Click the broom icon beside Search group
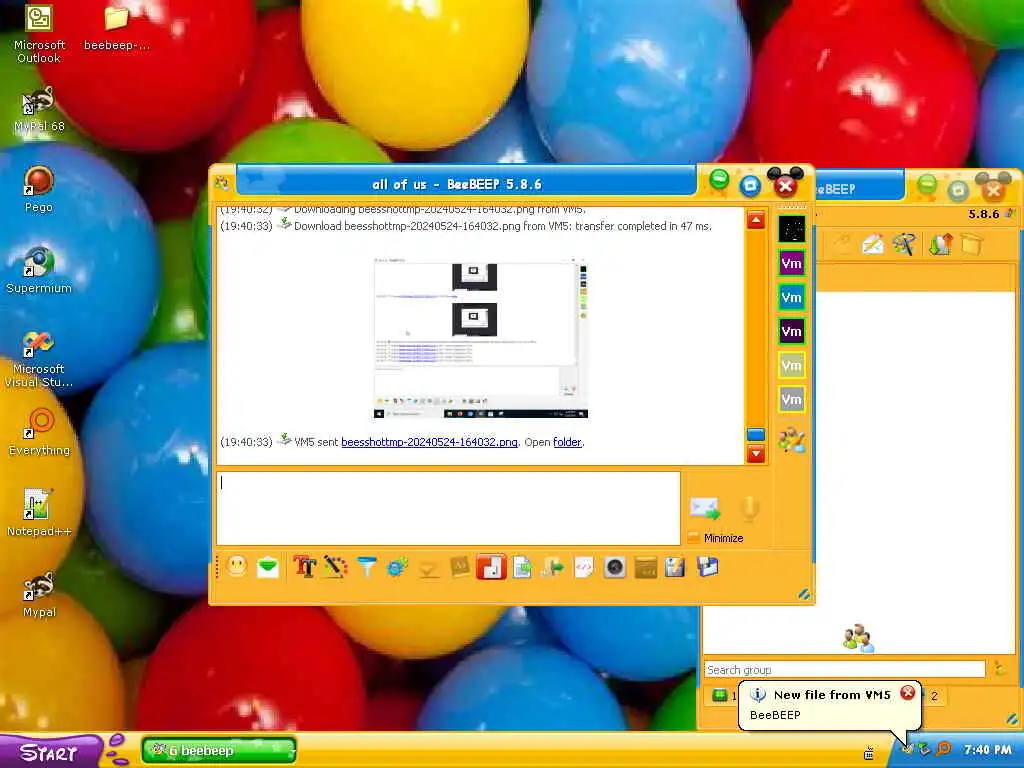The width and height of the screenshot is (1024, 768). tap(999, 669)
